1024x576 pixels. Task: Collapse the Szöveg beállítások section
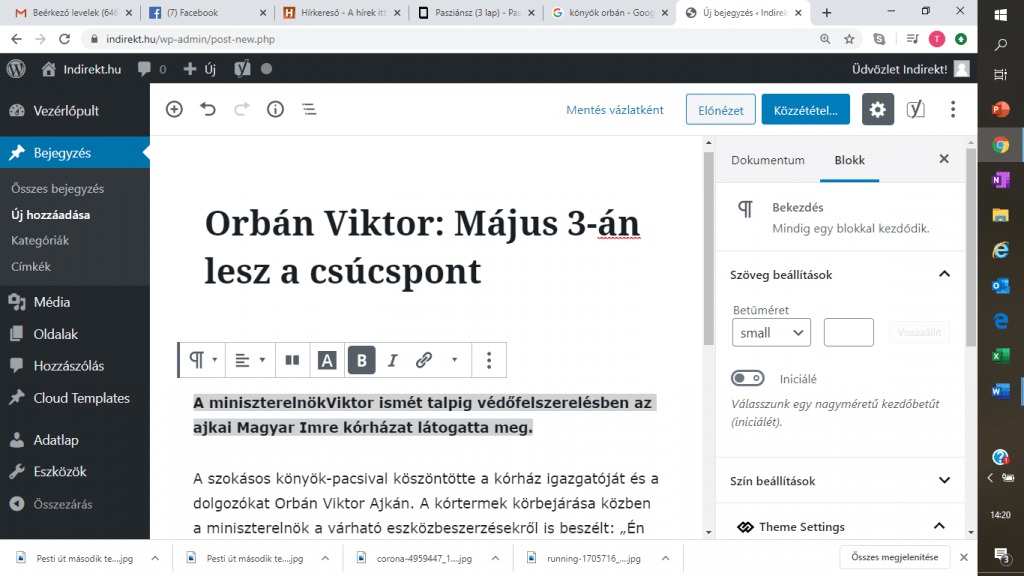coord(943,274)
